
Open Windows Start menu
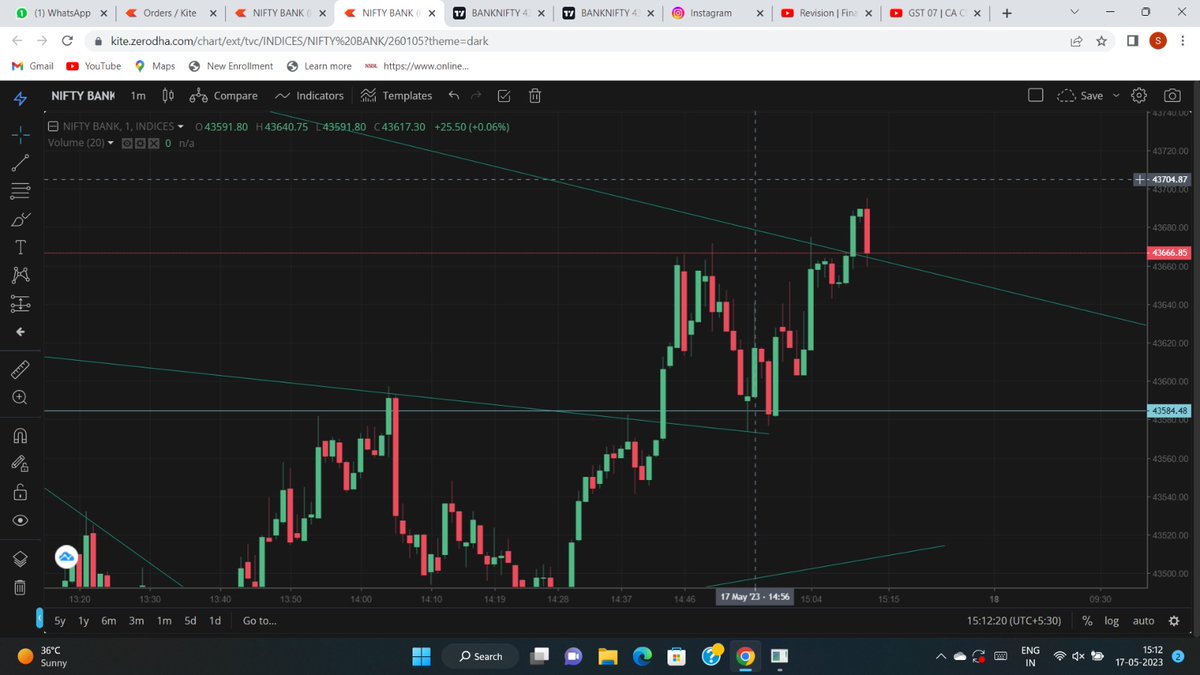[x=421, y=656]
